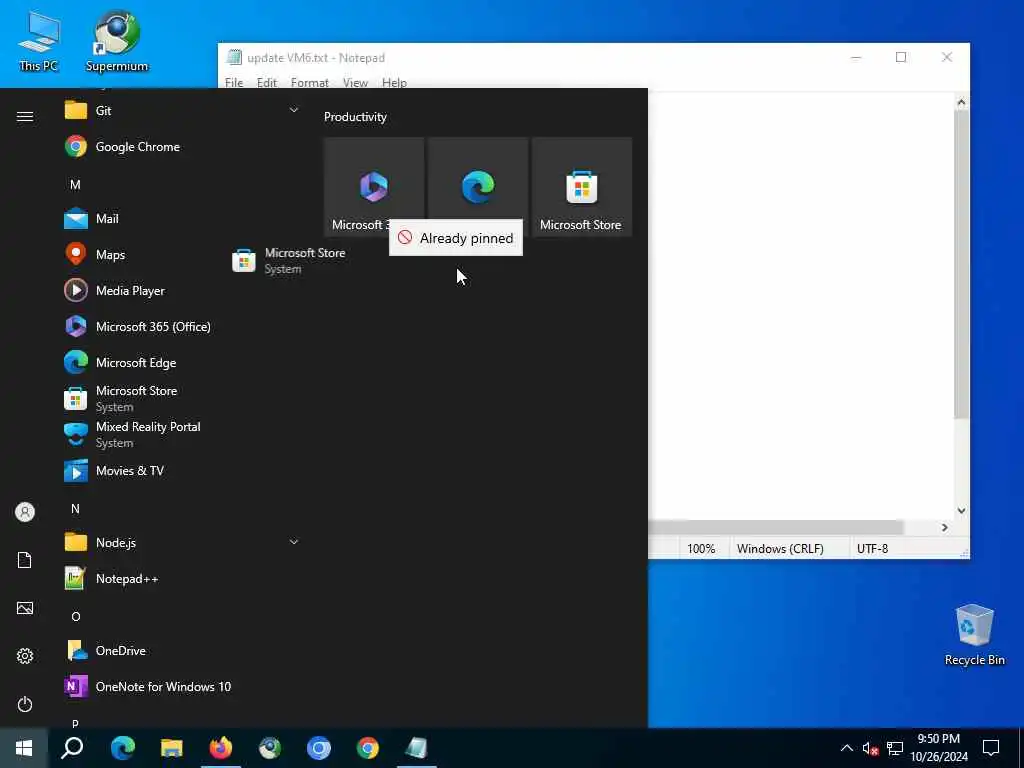
Task: Click the Power icon in the Start sidebar
Action: 25,704
